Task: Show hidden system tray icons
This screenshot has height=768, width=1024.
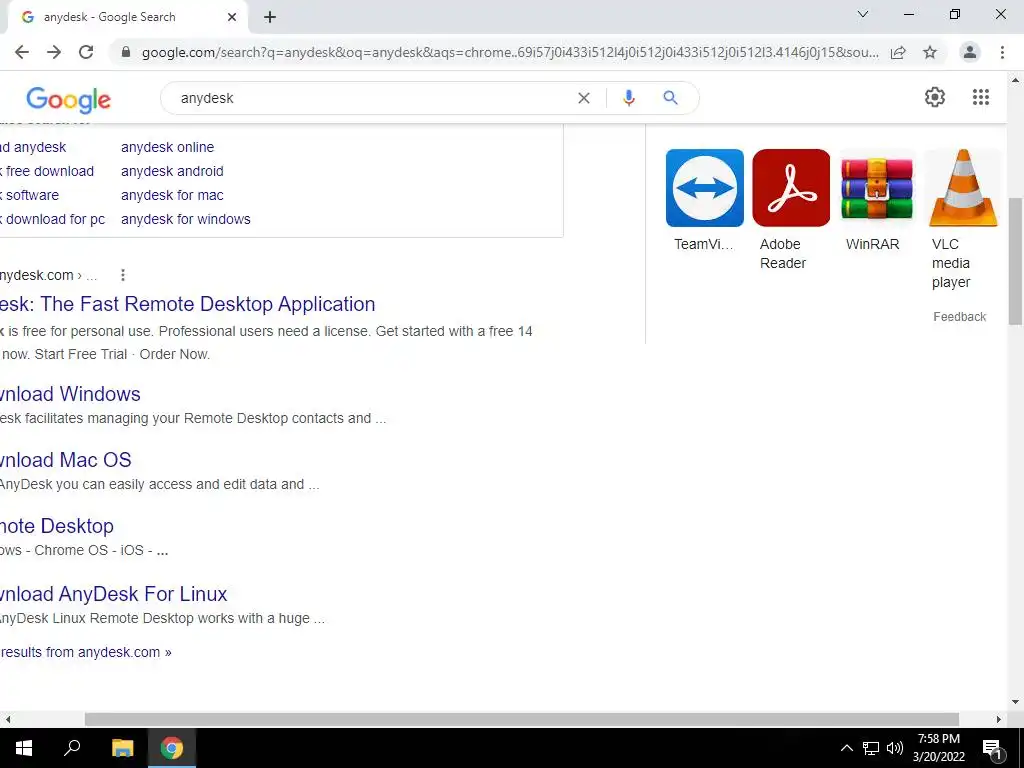Action: (846, 748)
